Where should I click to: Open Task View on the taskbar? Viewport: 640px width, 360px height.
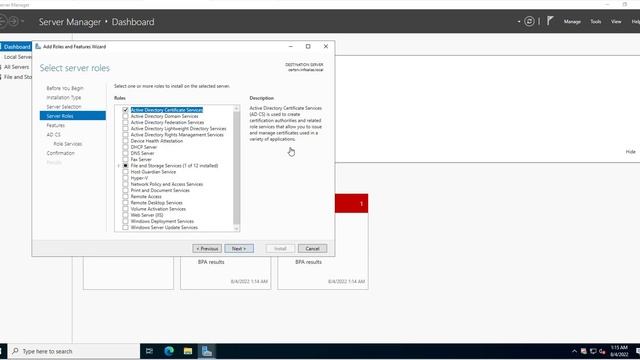[x=149, y=351]
